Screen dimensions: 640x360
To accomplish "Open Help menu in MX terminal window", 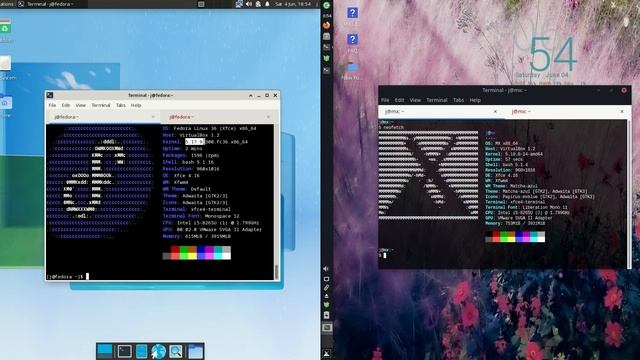I will [x=475, y=100].
